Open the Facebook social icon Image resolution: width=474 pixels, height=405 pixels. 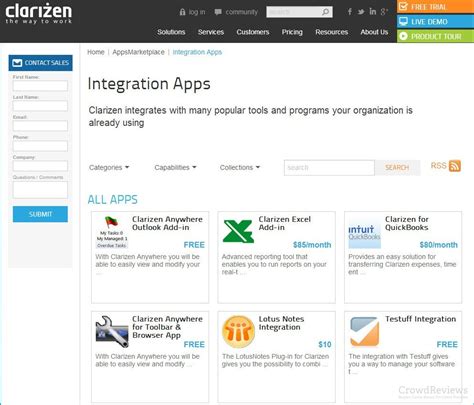point(350,12)
